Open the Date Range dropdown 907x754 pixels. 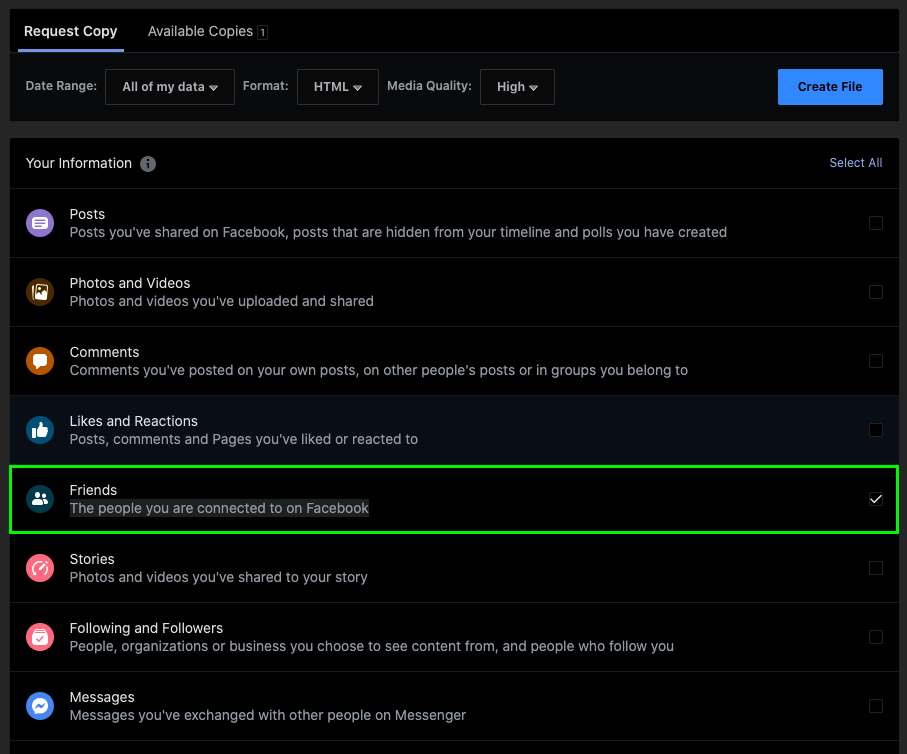coord(170,87)
